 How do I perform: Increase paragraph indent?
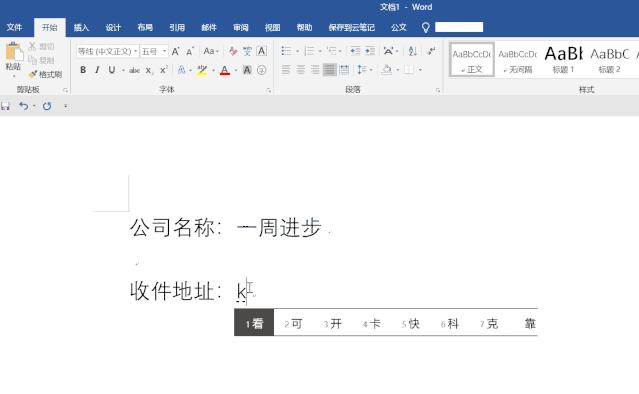[x=370, y=51]
